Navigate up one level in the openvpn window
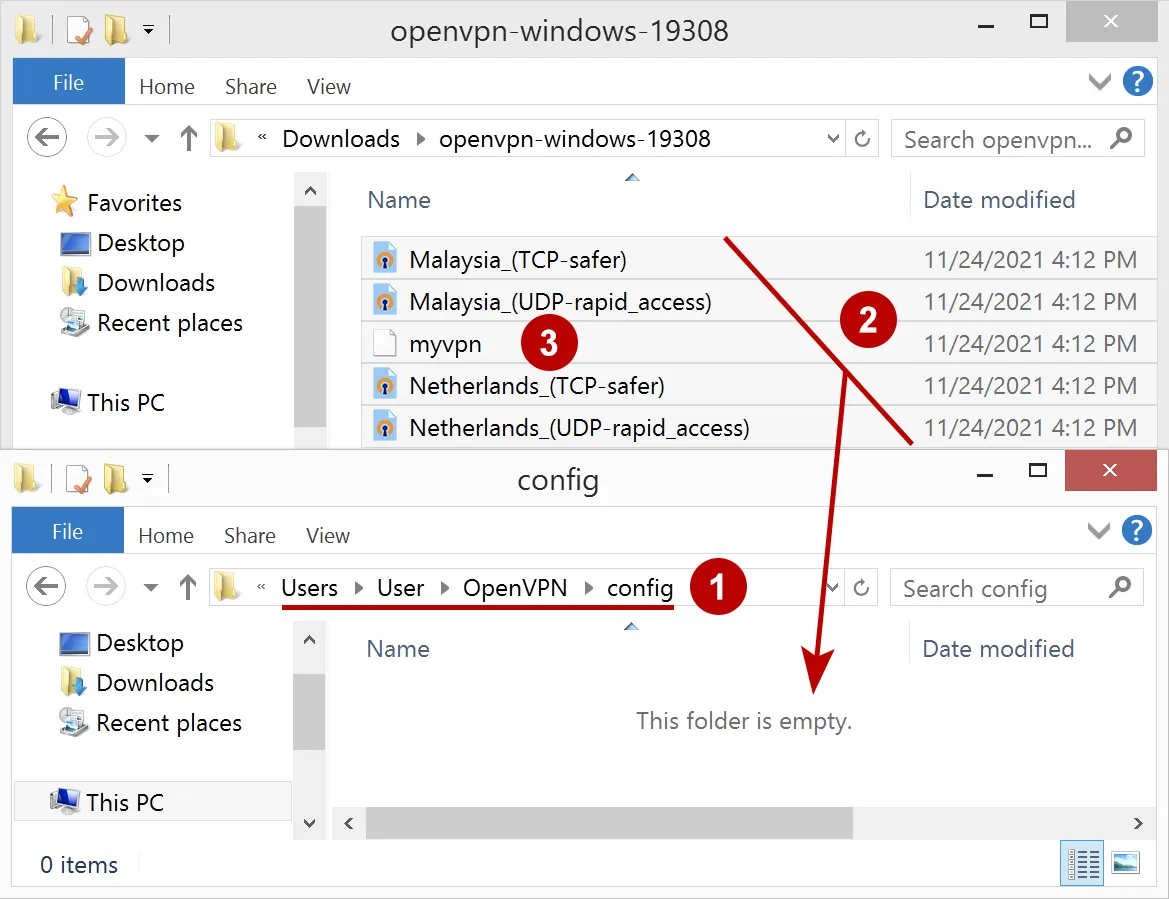 [188, 138]
